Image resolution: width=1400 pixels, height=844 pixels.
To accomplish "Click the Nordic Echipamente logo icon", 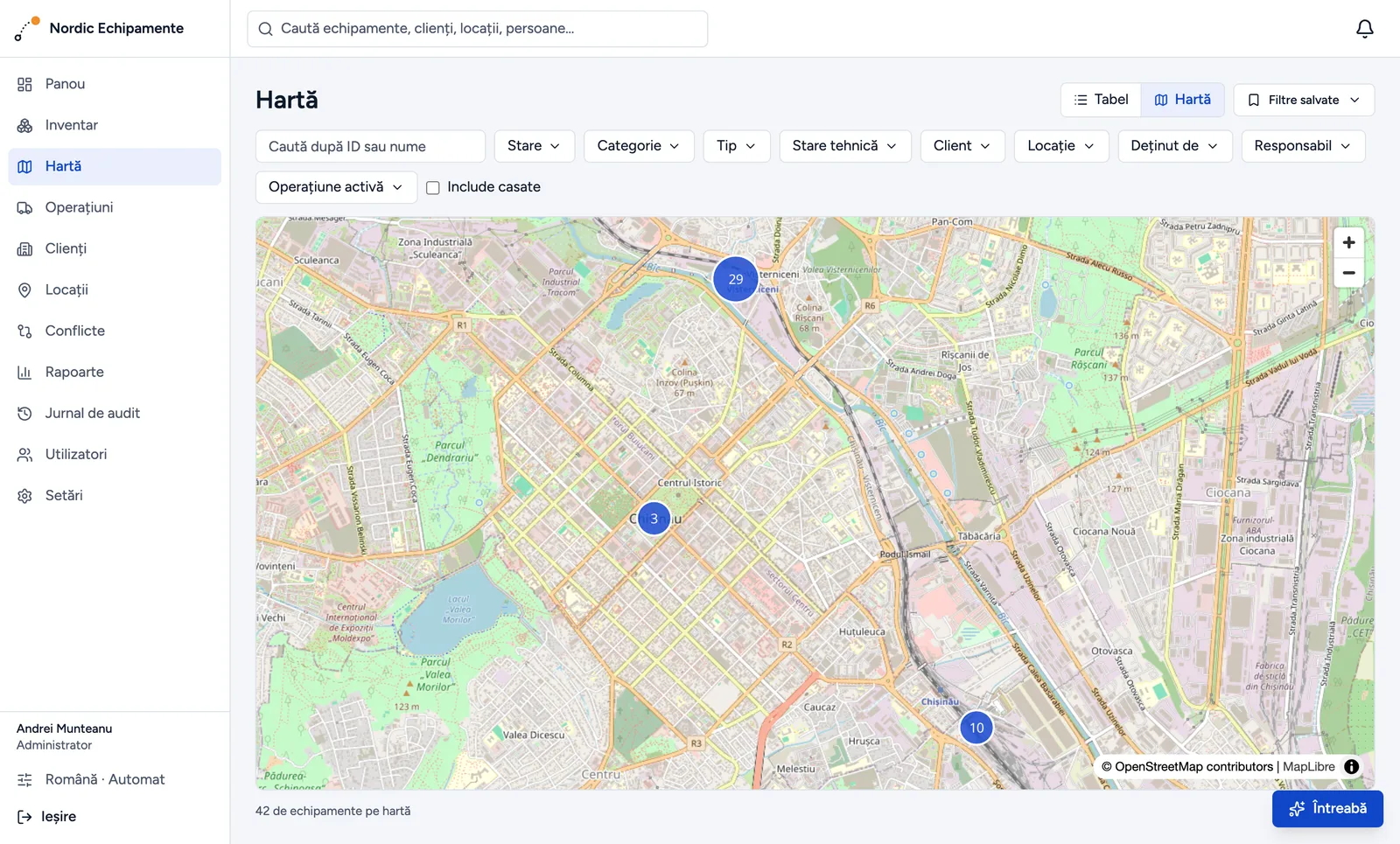I will [x=27, y=29].
